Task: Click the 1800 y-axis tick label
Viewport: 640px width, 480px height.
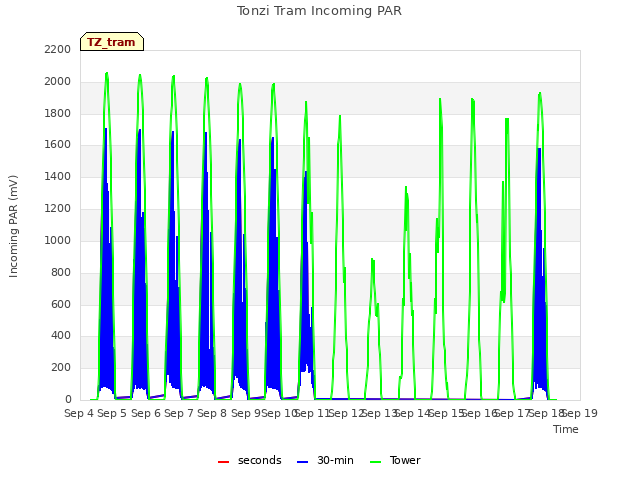Action: [58, 113]
